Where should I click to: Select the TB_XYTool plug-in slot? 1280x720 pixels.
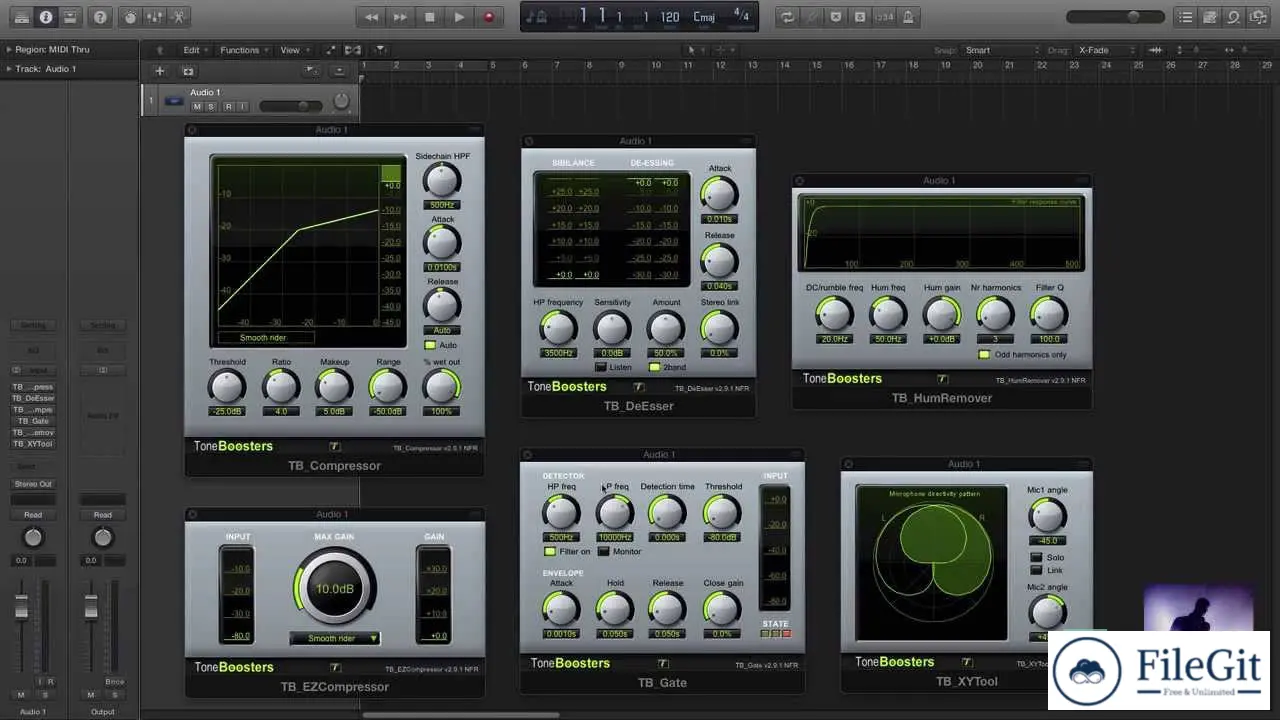click(33, 444)
